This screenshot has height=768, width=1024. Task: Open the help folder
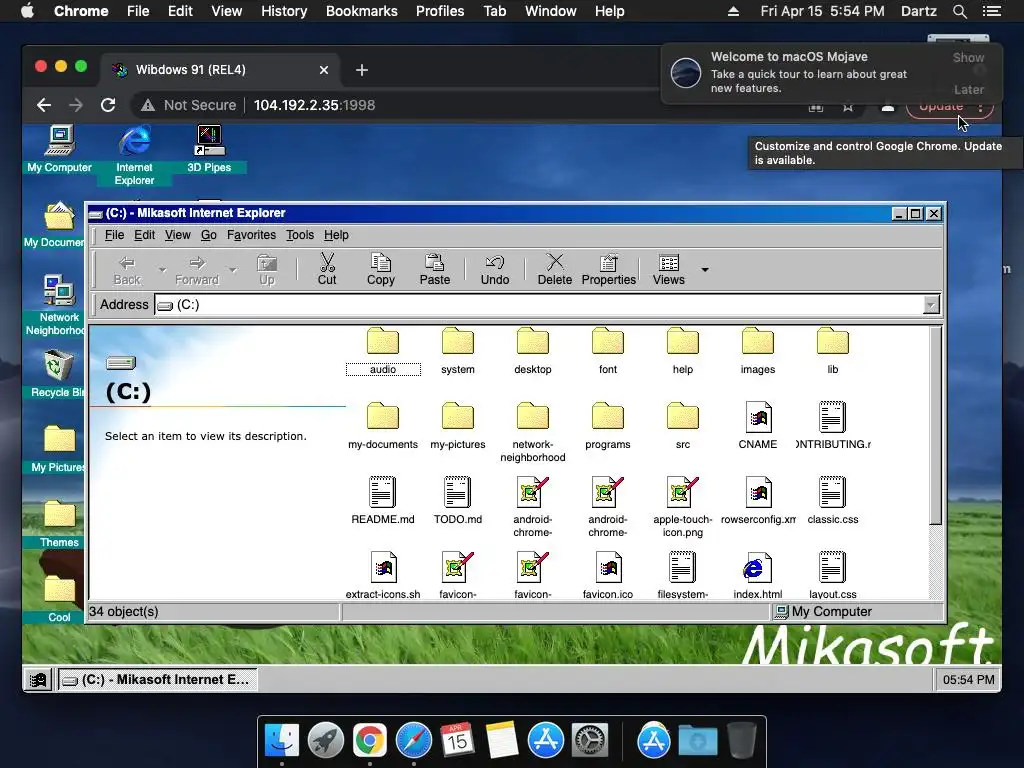pos(683,351)
